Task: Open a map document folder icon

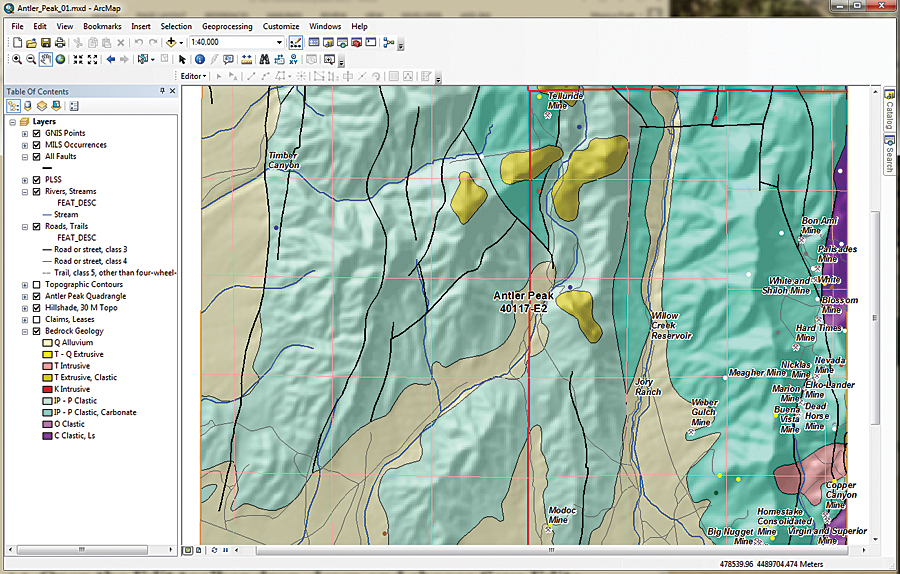Action: (31, 42)
